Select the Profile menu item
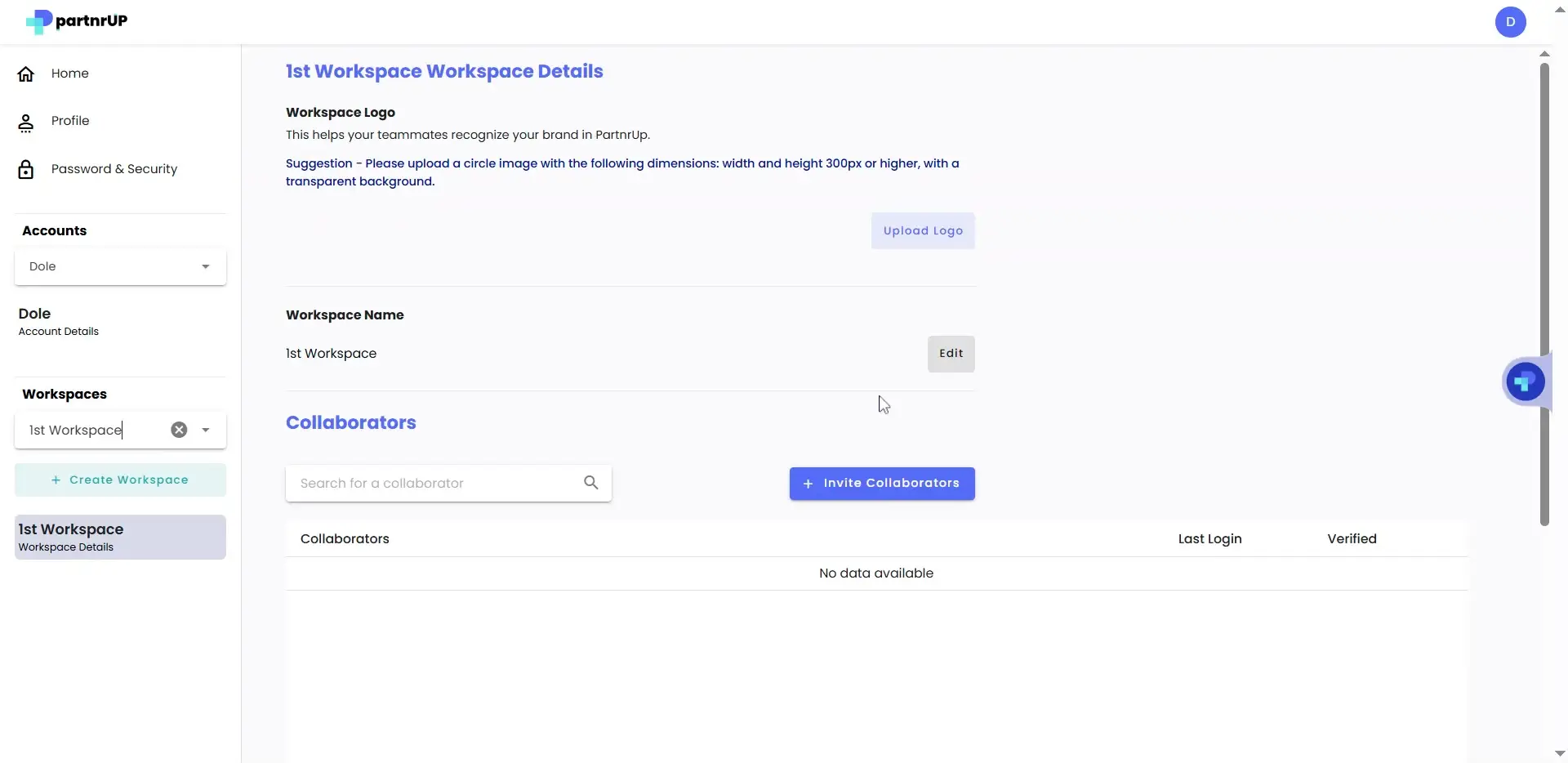 [70, 120]
